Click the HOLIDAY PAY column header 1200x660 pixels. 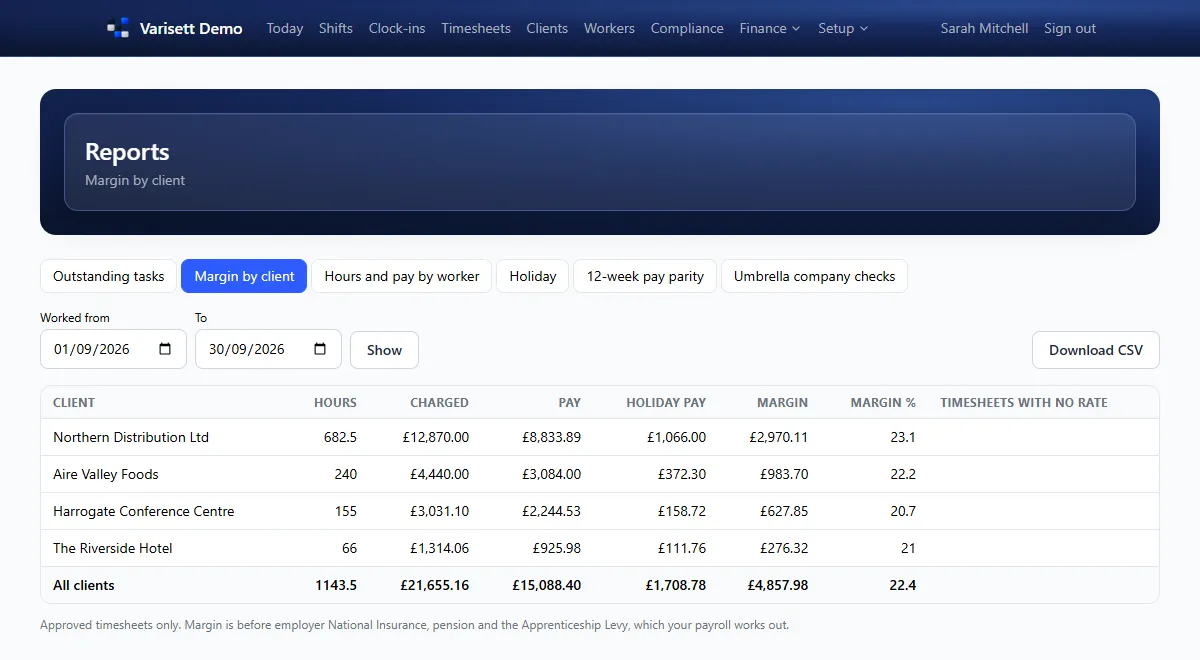666,402
